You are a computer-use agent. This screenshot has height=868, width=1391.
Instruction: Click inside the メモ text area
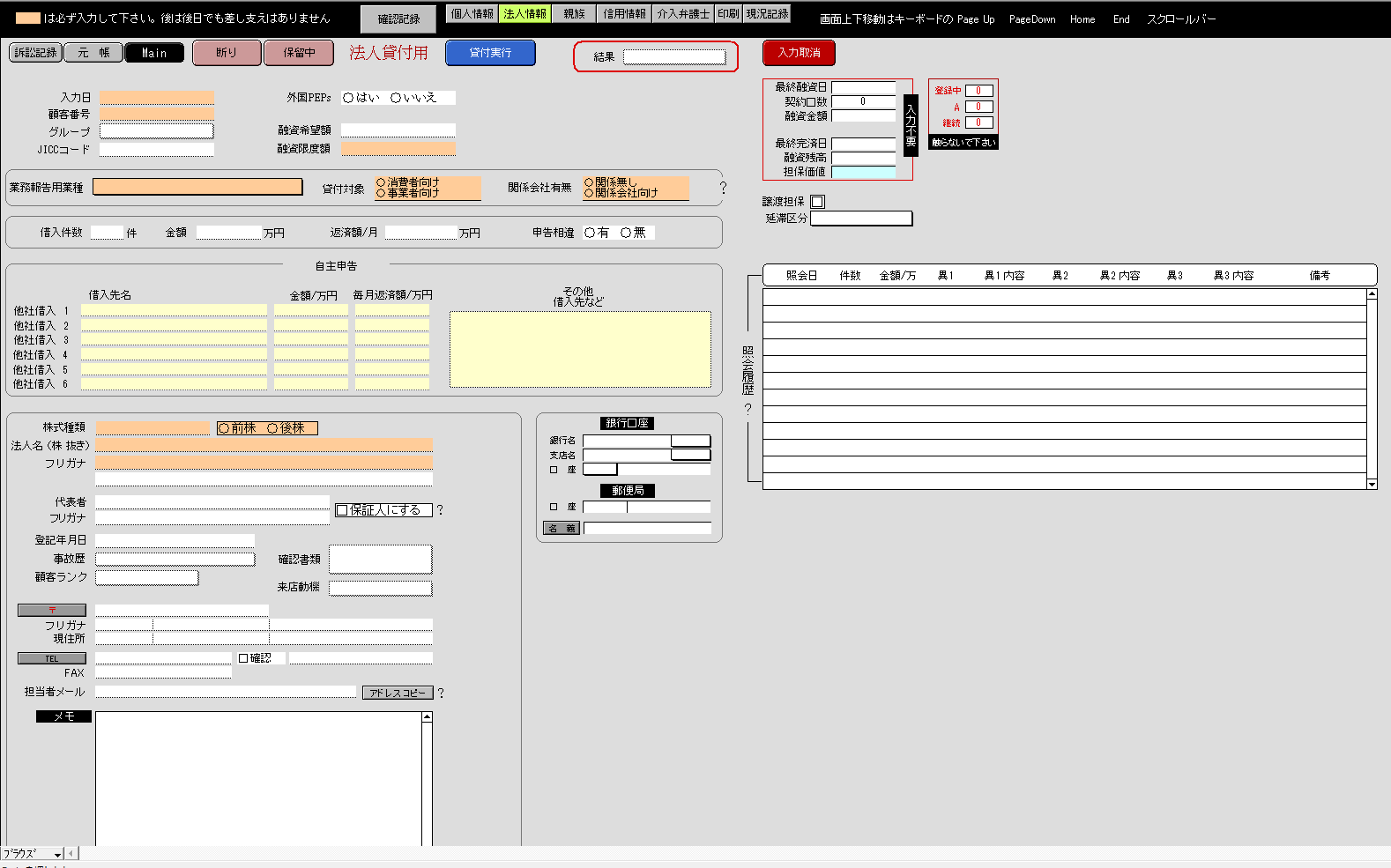pyautogui.click(x=258, y=779)
